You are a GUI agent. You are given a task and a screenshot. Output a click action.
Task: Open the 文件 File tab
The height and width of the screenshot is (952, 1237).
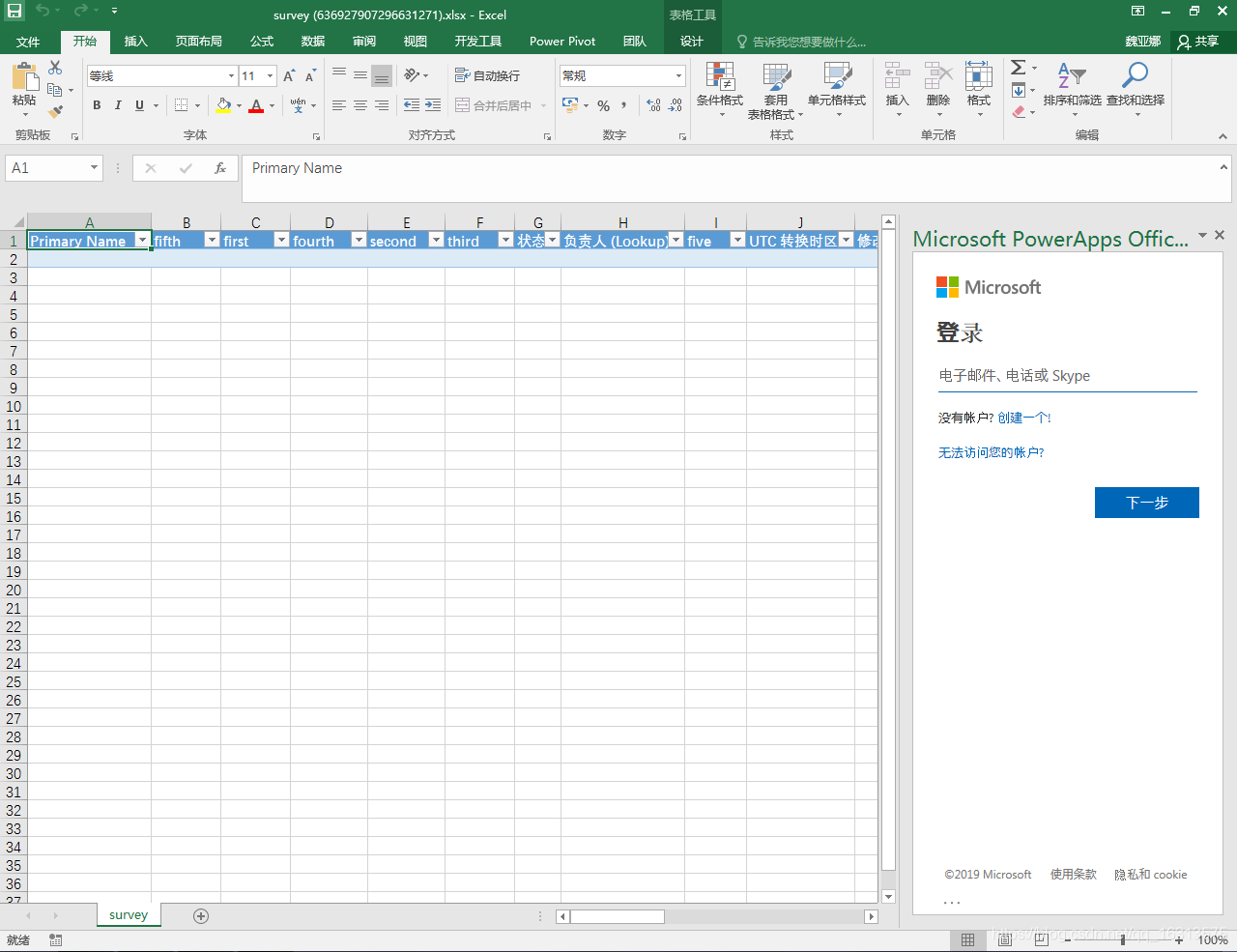coord(28,42)
